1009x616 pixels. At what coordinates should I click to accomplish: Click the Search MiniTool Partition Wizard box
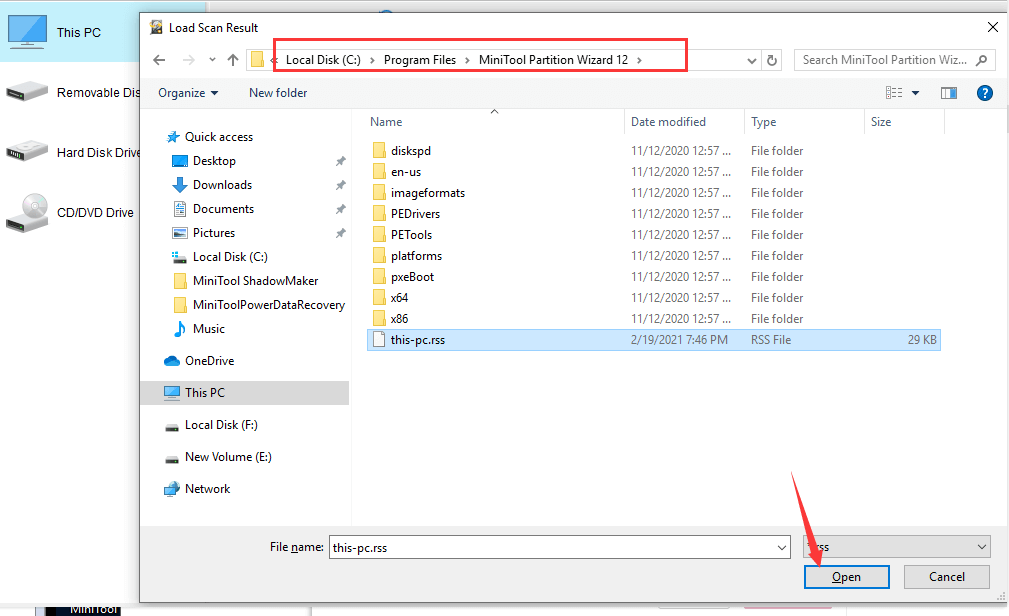(x=885, y=60)
